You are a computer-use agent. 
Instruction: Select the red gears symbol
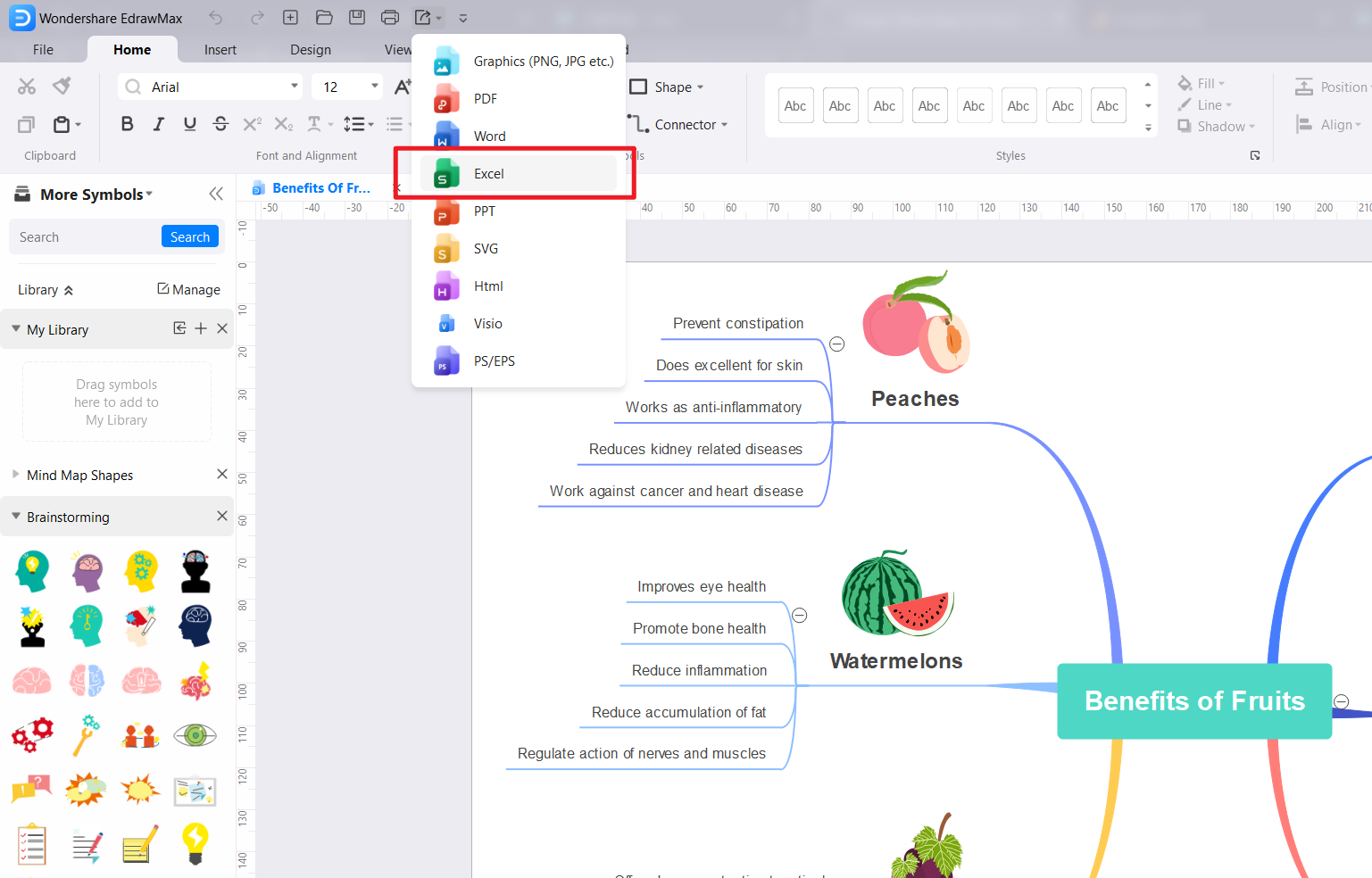click(x=32, y=735)
